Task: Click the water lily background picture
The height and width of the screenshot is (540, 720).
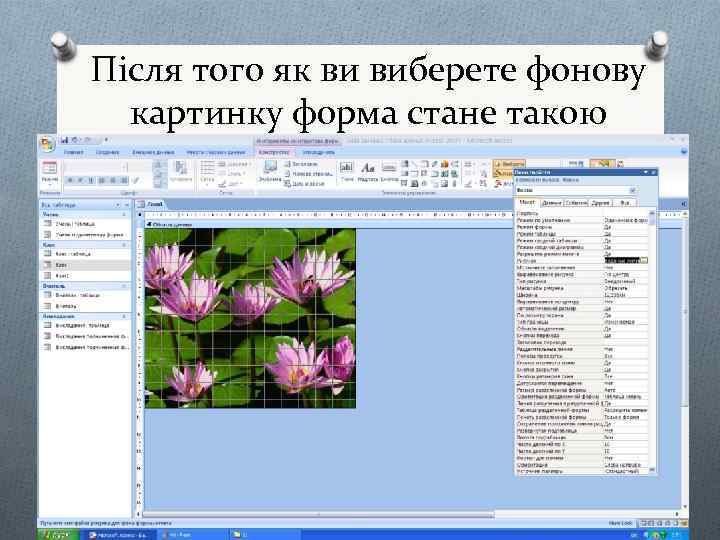Action: click(250, 318)
